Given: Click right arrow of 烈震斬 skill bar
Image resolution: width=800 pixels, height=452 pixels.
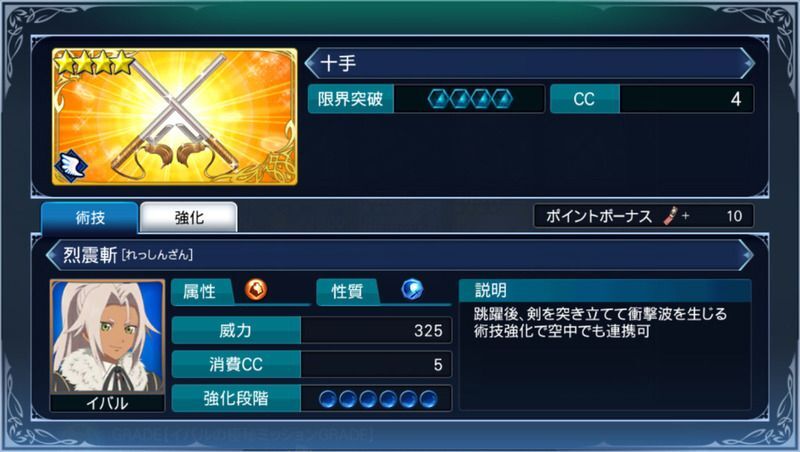Looking at the screenshot, I should (747, 255).
